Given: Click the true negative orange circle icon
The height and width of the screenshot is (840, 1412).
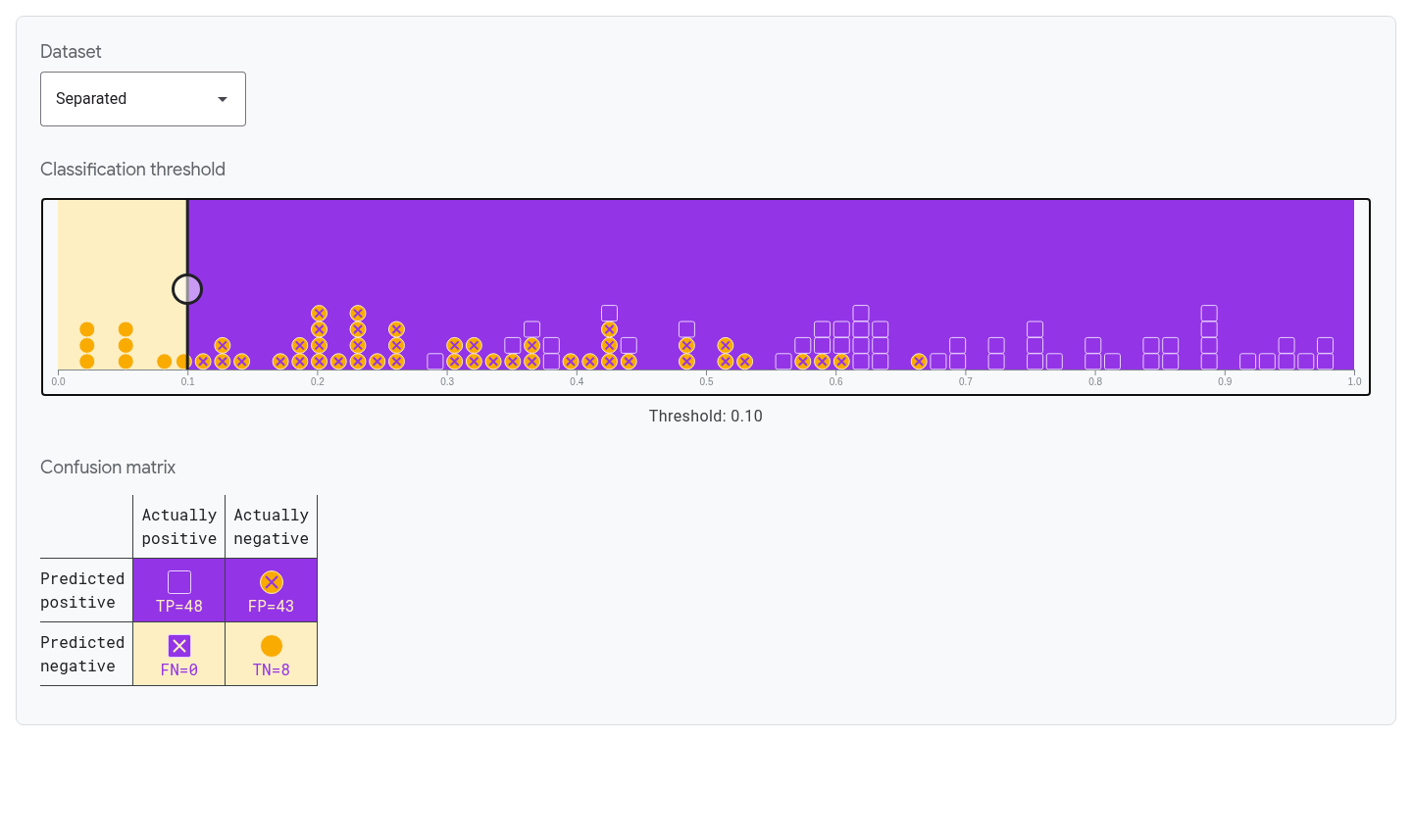Looking at the screenshot, I should click(272, 646).
